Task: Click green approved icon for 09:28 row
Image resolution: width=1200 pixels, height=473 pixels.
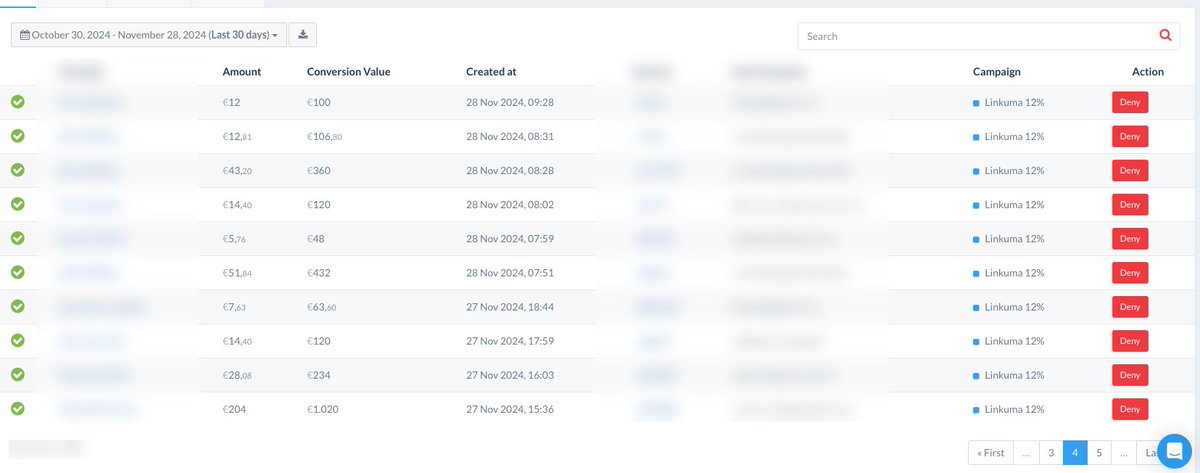Action: click(18, 102)
